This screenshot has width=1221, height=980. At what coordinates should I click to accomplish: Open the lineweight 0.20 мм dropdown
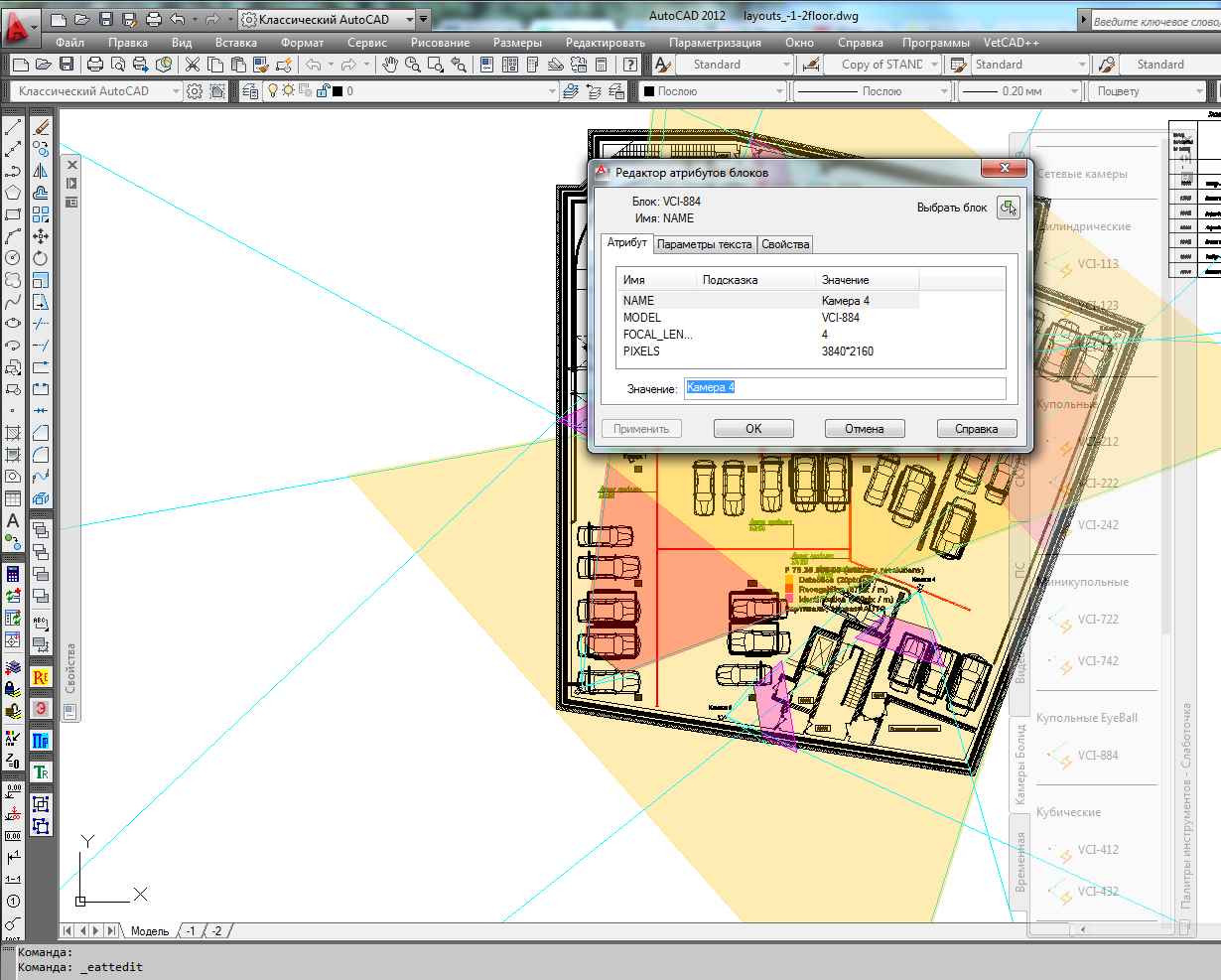point(1022,90)
